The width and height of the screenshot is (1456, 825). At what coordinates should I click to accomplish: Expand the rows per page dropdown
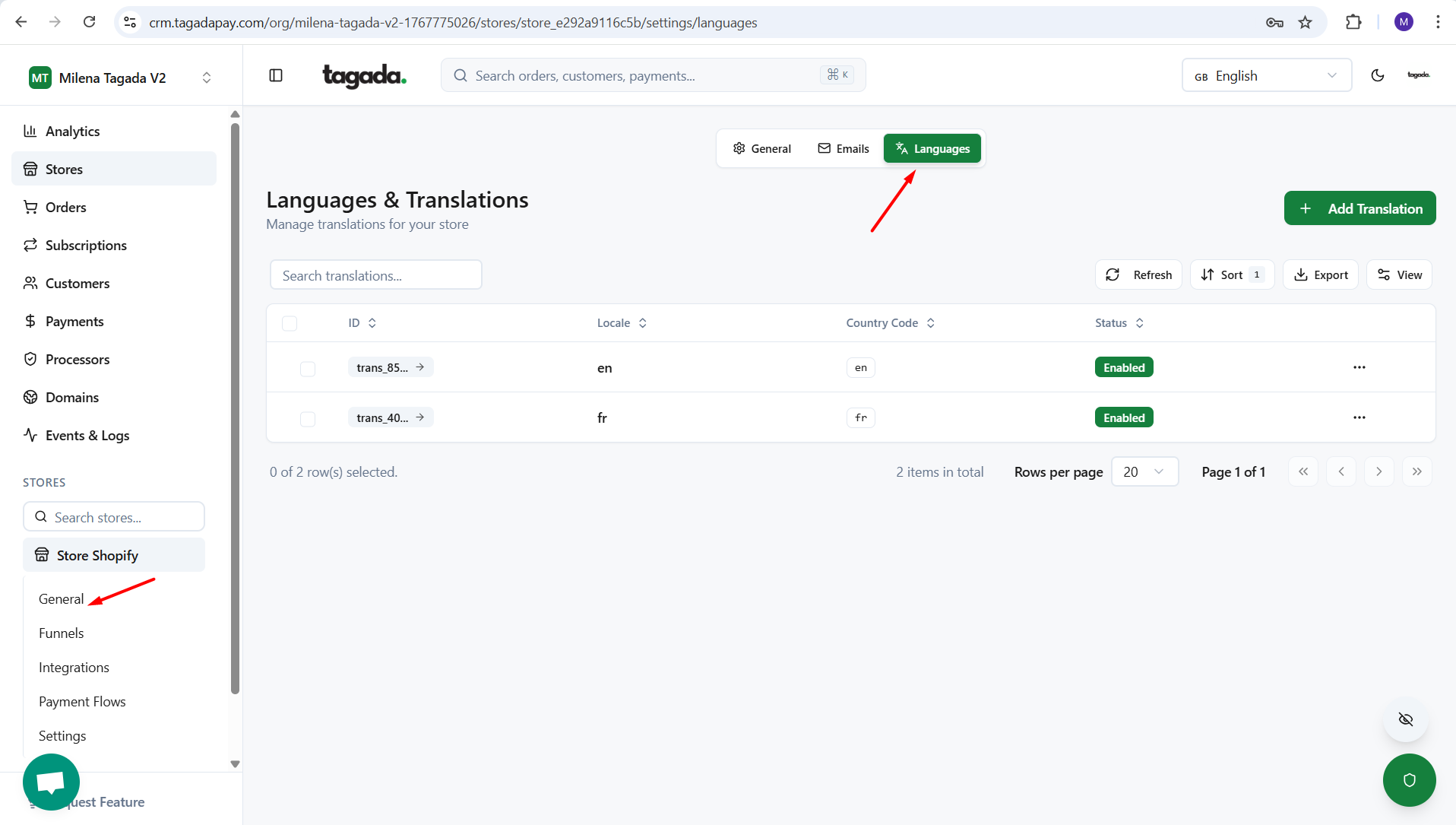pyautogui.click(x=1144, y=471)
